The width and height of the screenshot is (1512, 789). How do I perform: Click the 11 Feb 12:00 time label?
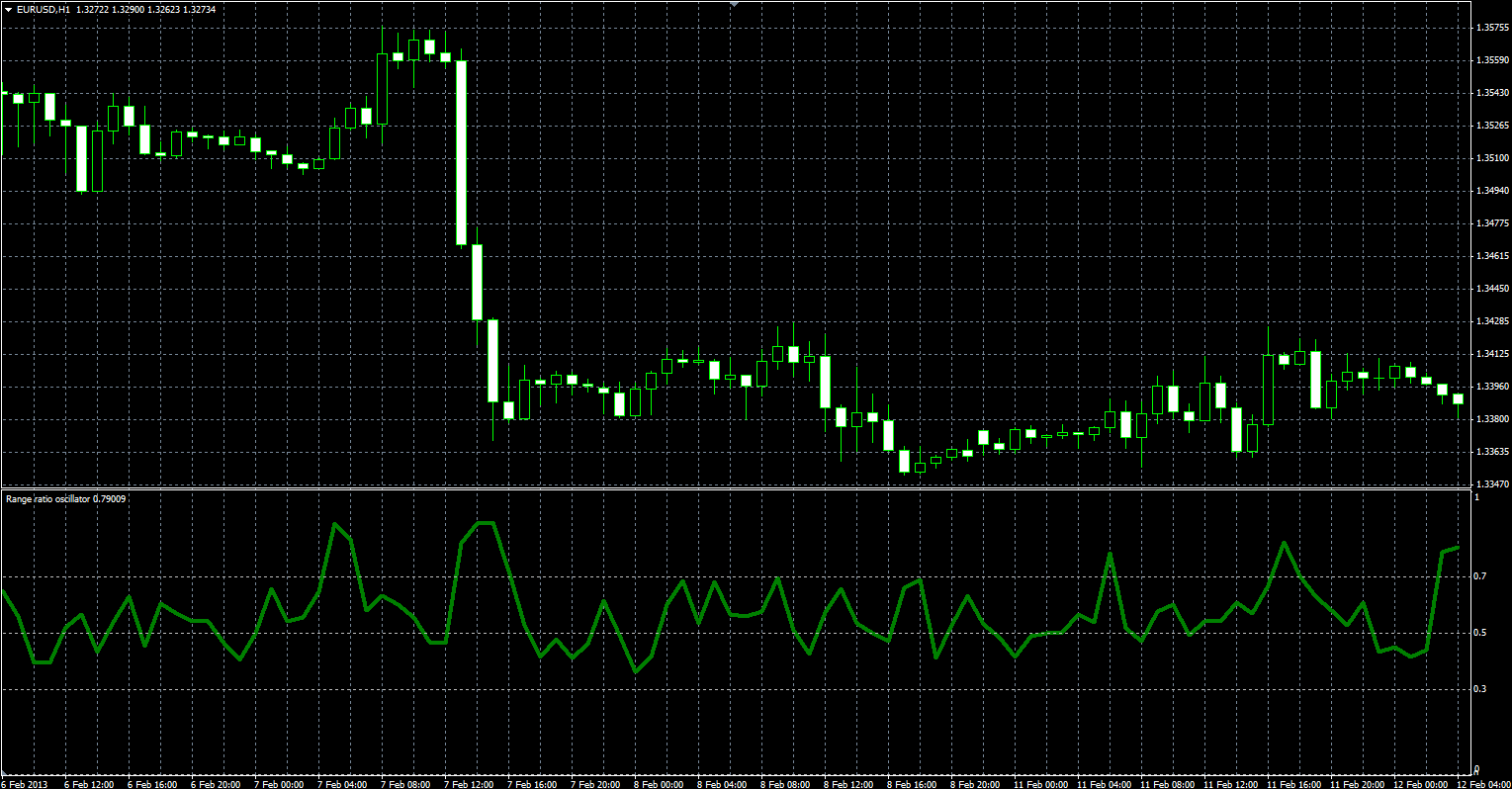(1230, 784)
